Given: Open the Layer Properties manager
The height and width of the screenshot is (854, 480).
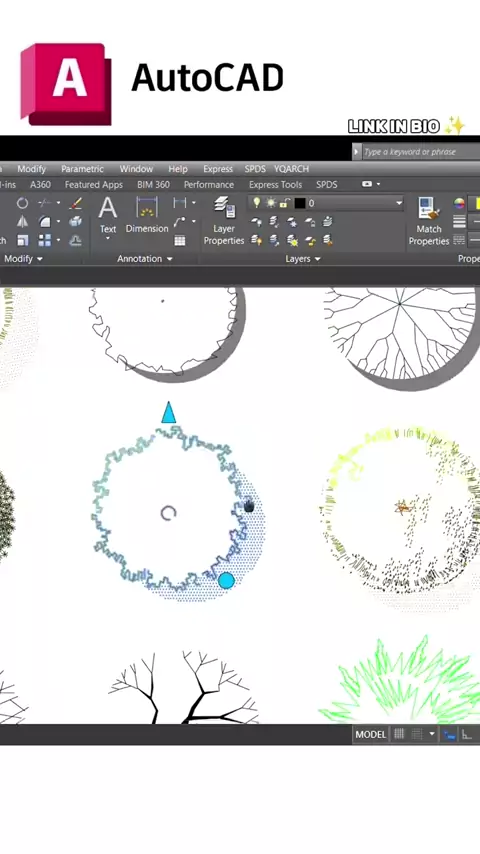Looking at the screenshot, I should 224,221.
